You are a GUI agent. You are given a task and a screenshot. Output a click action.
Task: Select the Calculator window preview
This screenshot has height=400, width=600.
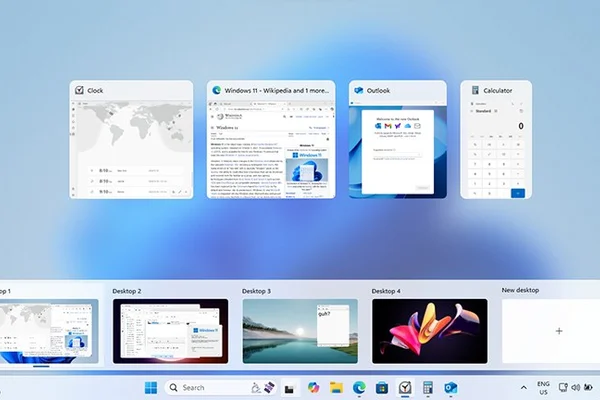[x=496, y=139]
